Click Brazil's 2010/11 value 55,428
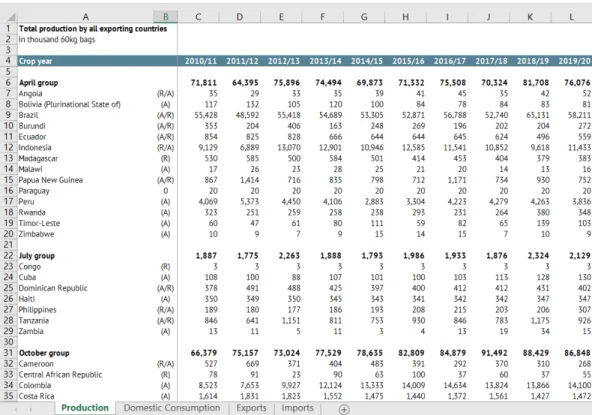This screenshot has height=415, width=592. [198, 115]
